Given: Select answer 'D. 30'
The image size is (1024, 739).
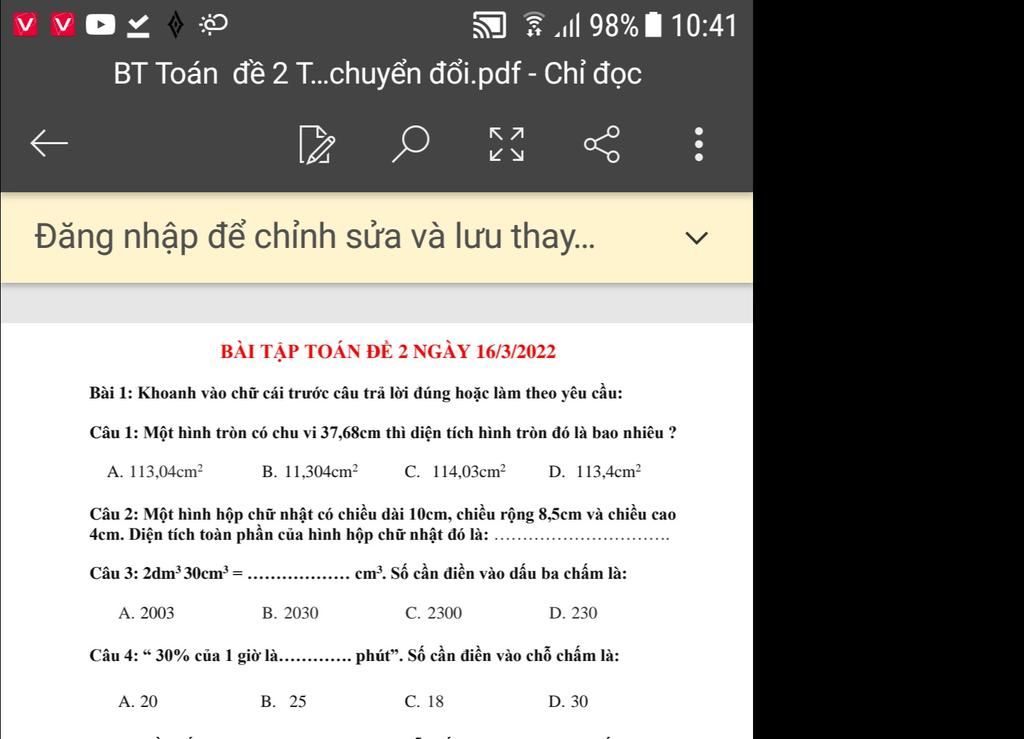Looking at the screenshot, I should [568, 702].
